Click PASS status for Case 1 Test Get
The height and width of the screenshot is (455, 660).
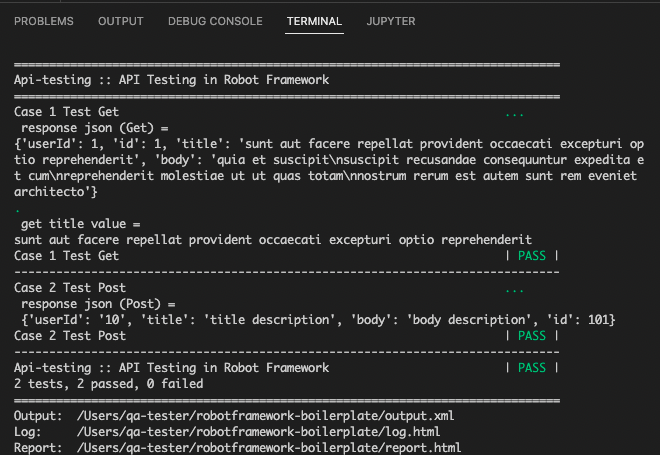click(x=532, y=256)
